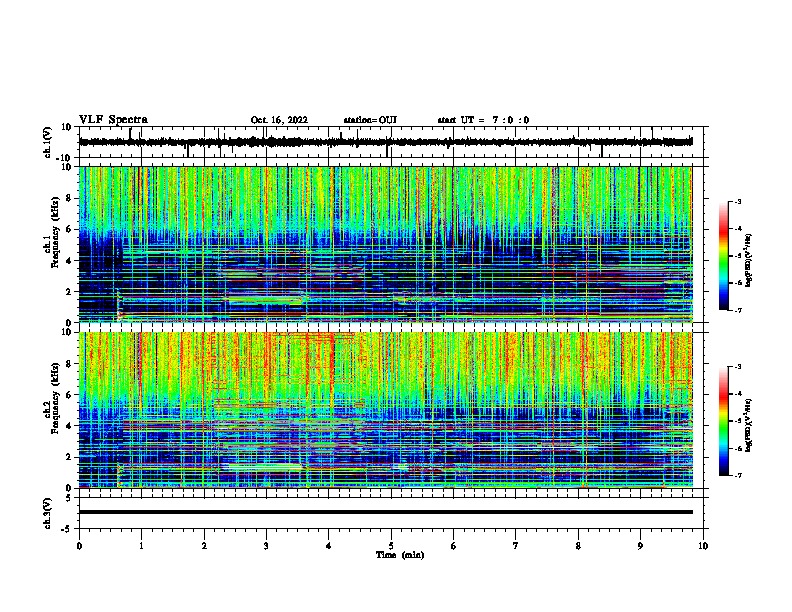The image size is (792, 612).
Task: Click the '-7' label on ch.2 colorbar
Action: pos(737,476)
